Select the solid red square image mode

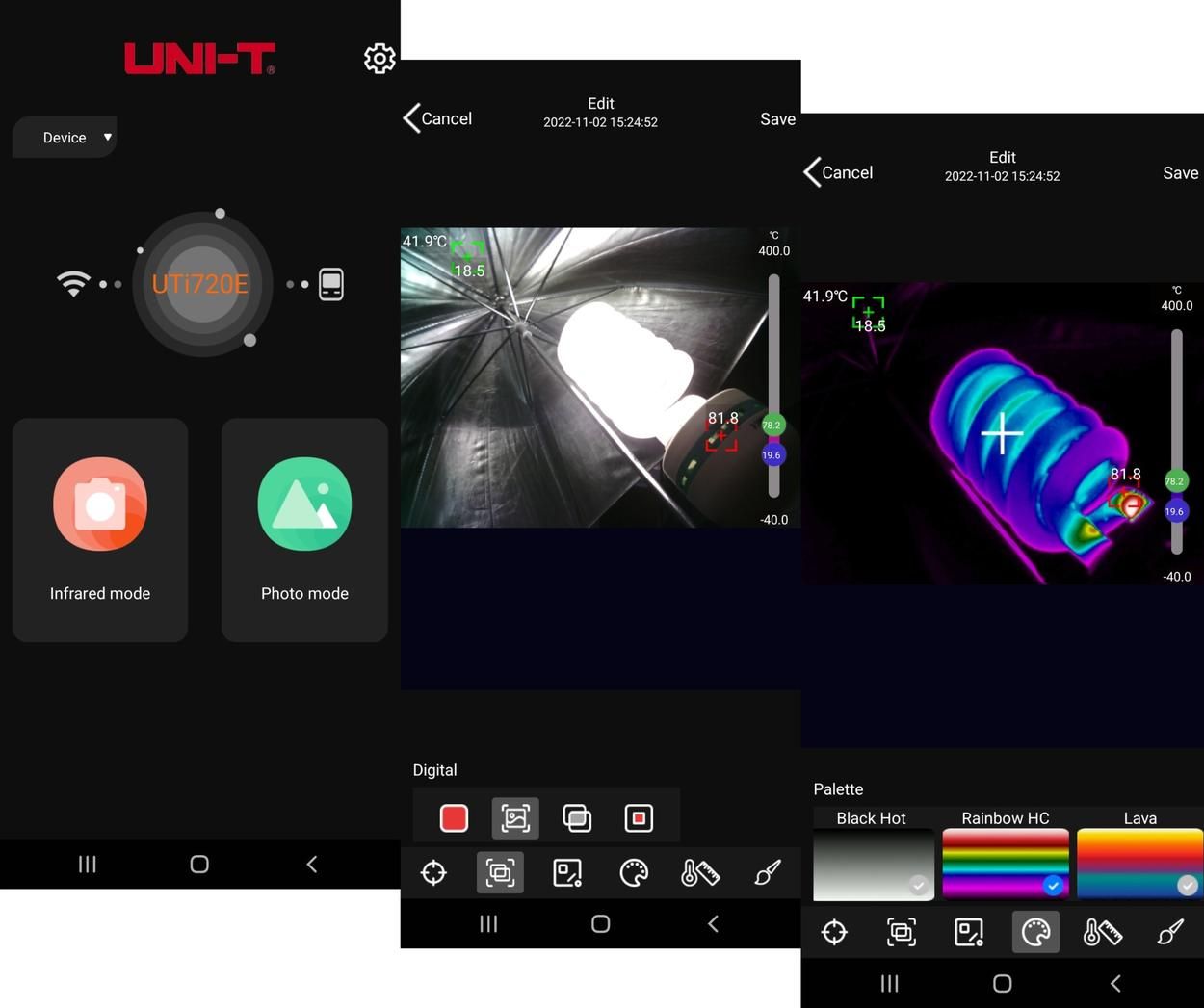454,818
